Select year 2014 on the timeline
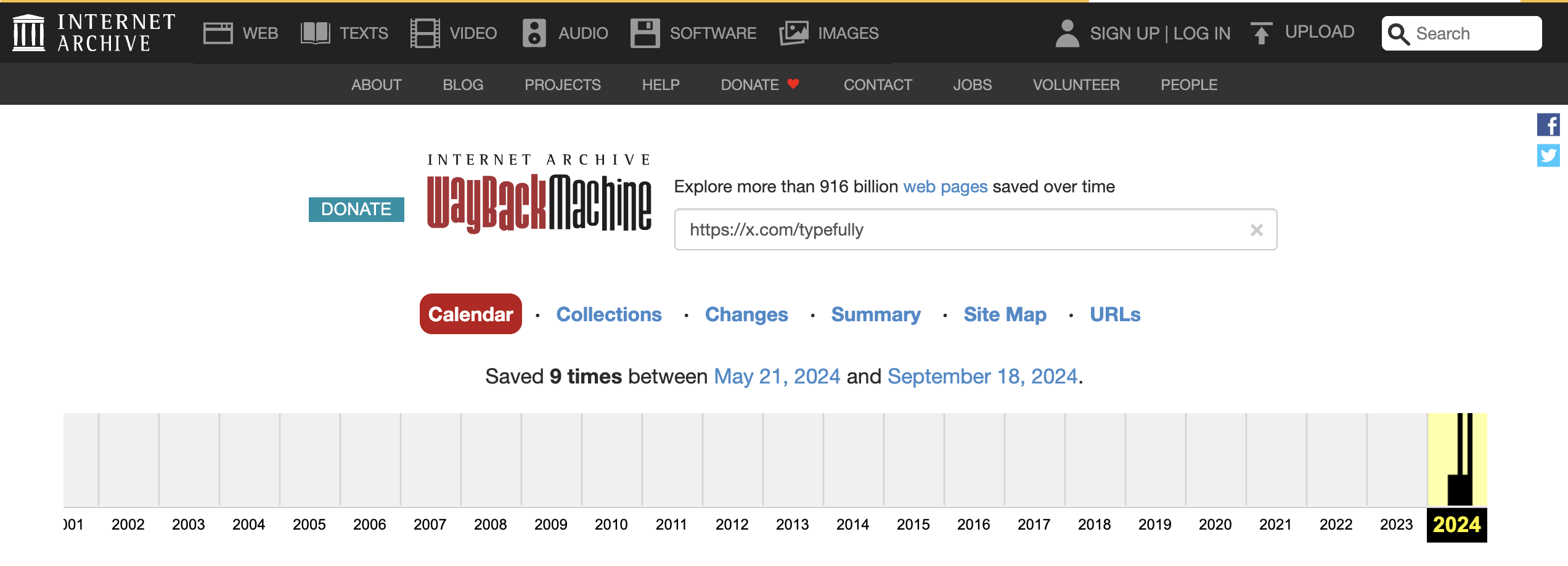 coord(853,525)
